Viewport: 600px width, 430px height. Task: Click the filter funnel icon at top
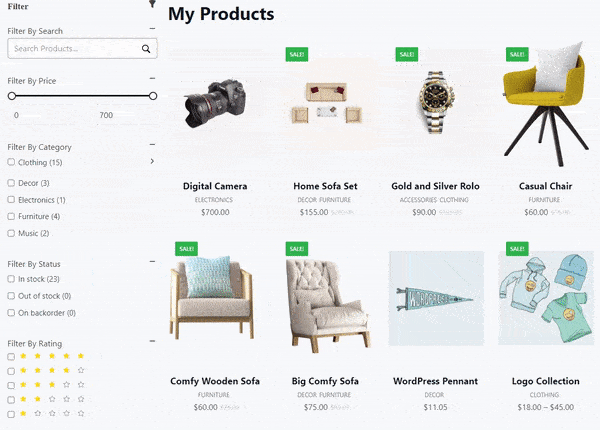pyautogui.click(x=152, y=3)
